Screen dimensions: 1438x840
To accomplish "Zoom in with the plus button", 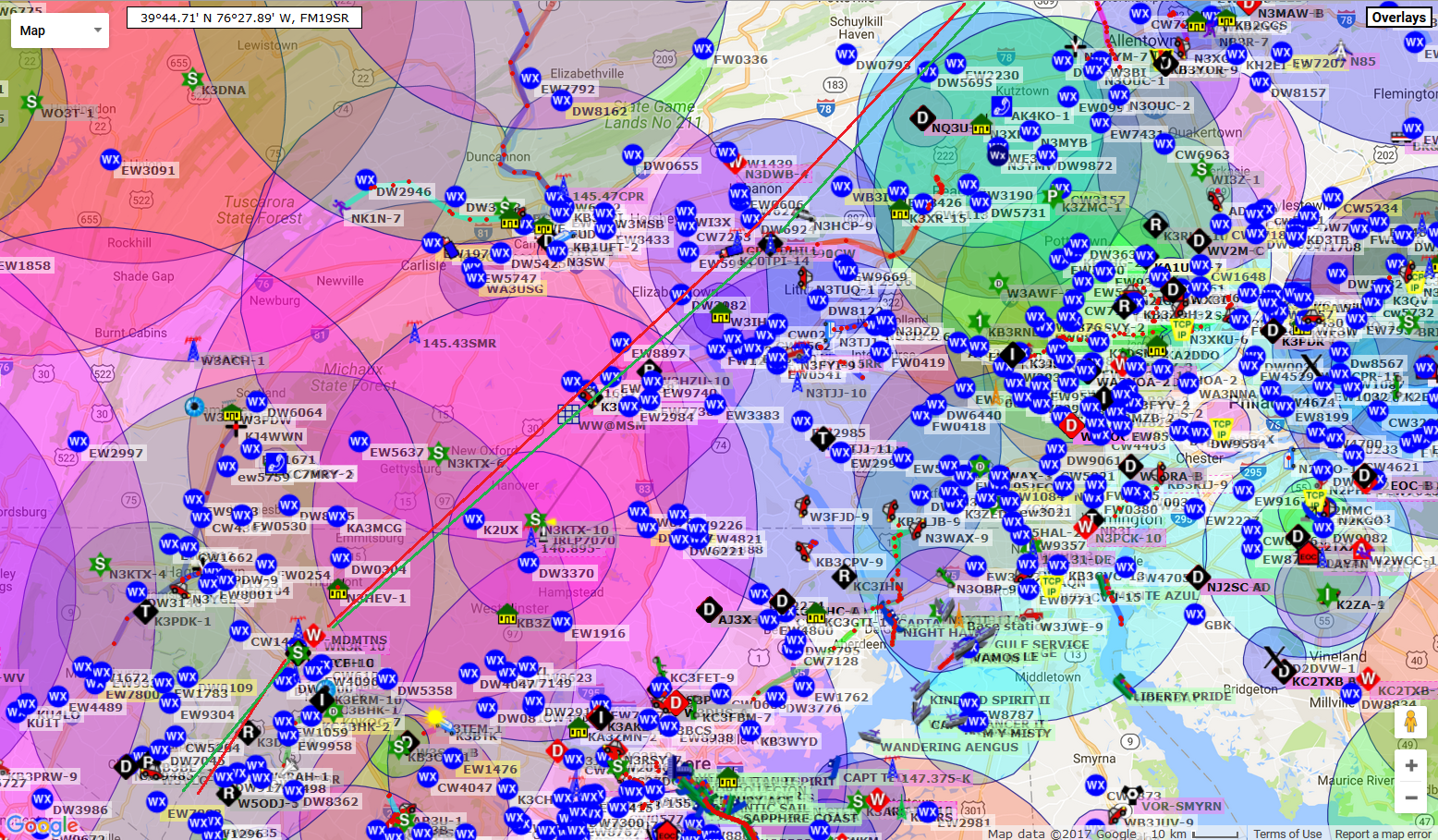I will pos(1410,765).
